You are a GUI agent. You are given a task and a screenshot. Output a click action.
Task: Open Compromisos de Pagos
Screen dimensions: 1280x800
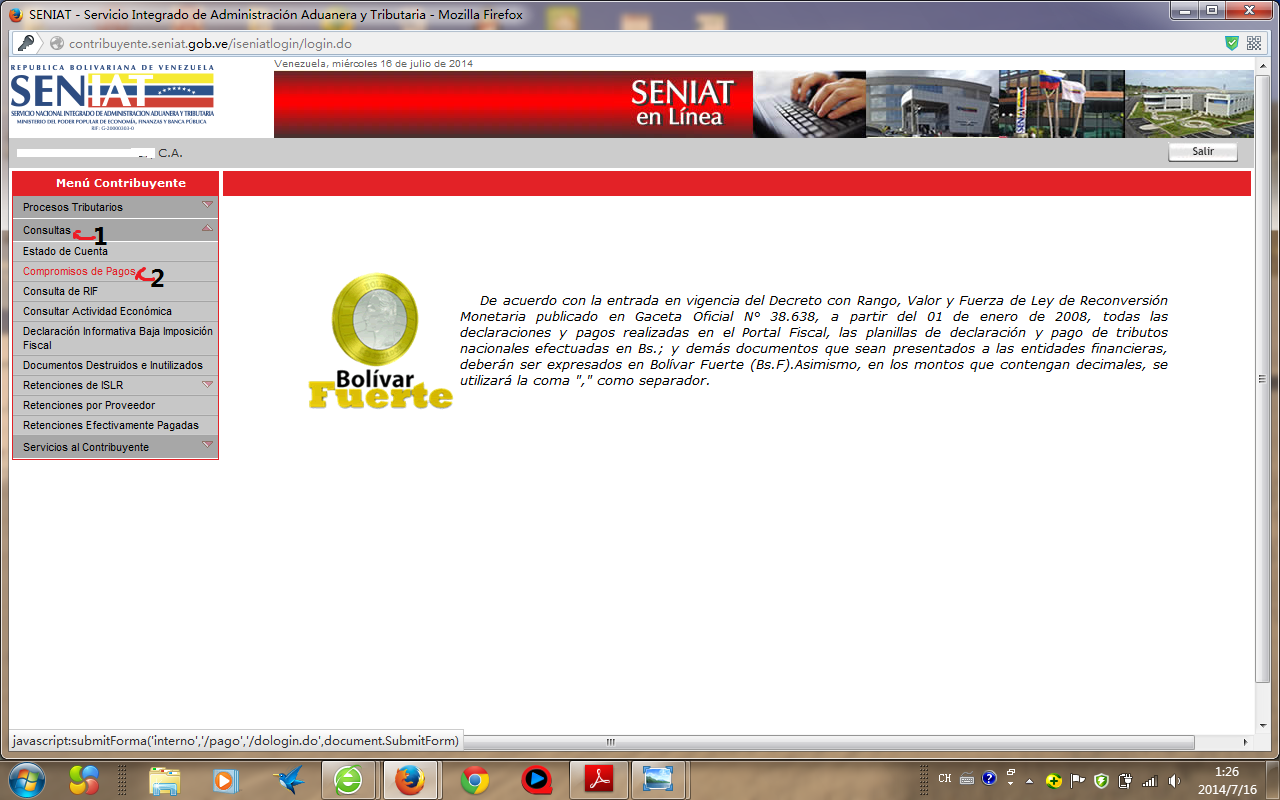[115, 271]
